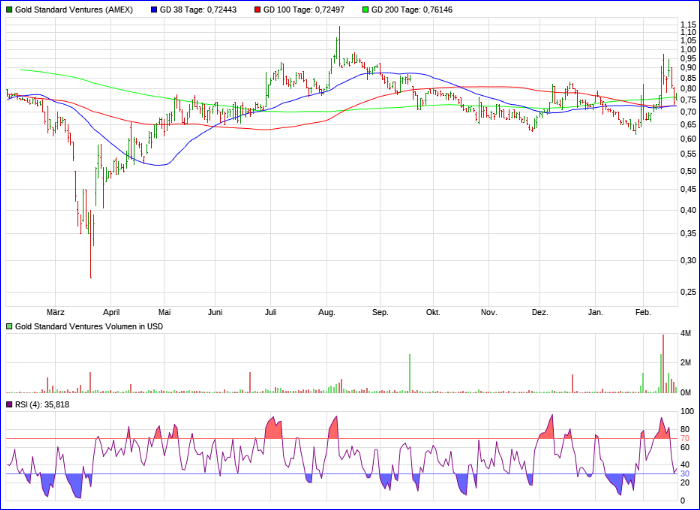Click the Feb. label on the time axis
This screenshot has width=700, height=510.
[x=645, y=312]
